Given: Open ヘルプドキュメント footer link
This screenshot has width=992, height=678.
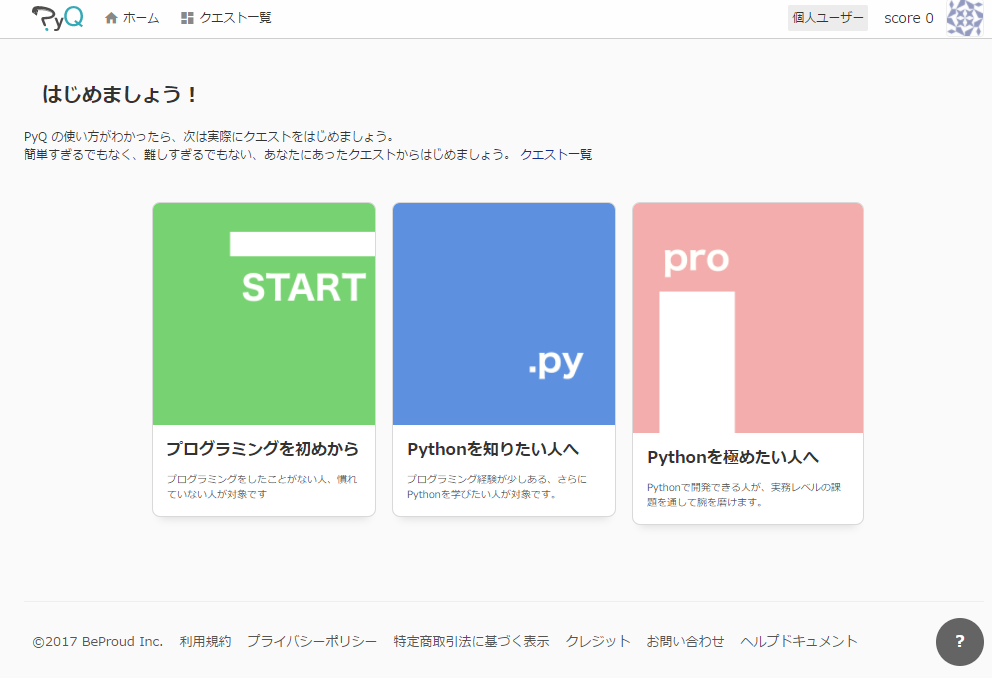Looking at the screenshot, I should click(799, 641).
